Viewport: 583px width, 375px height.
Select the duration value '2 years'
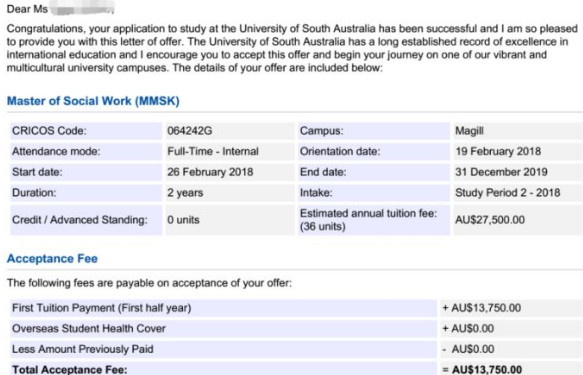[185, 193]
